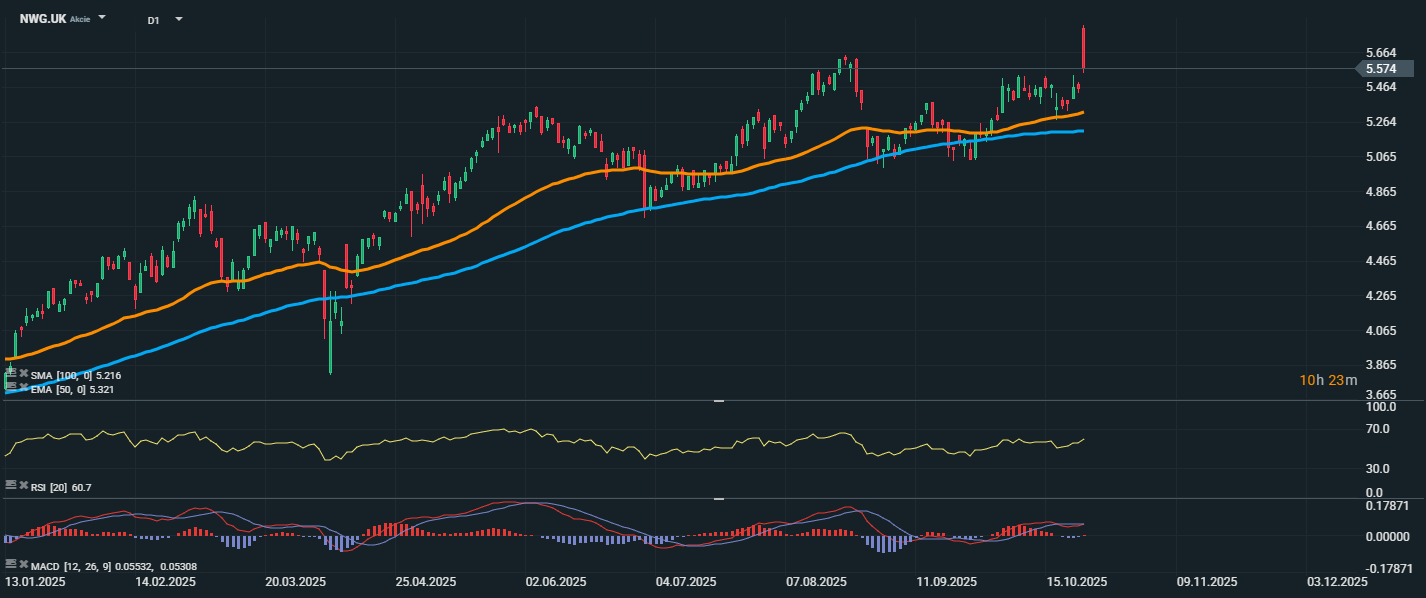1426x598 pixels.
Task: Open settings icon for SMA 100 indicator
Action: point(10,374)
